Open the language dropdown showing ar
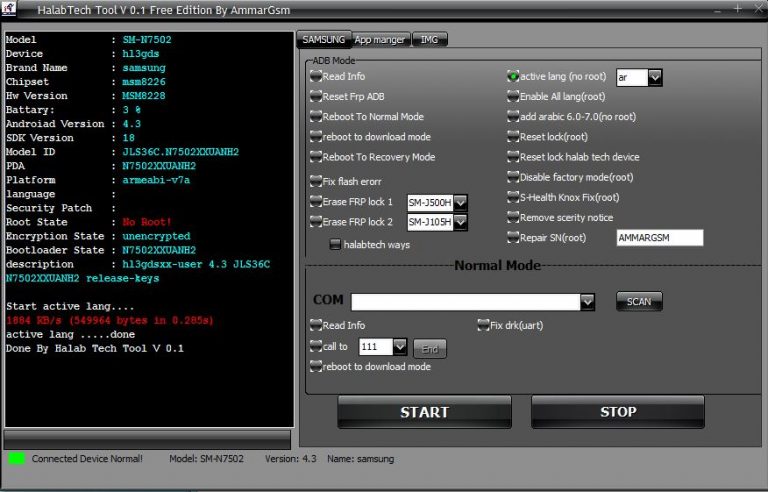The height and width of the screenshot is (492, 768). (x=655, y=77)
